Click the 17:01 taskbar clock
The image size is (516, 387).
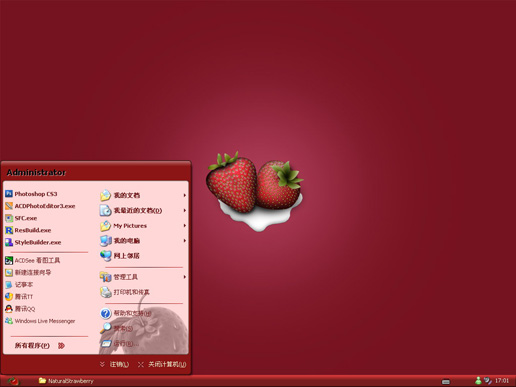(502, 381)
